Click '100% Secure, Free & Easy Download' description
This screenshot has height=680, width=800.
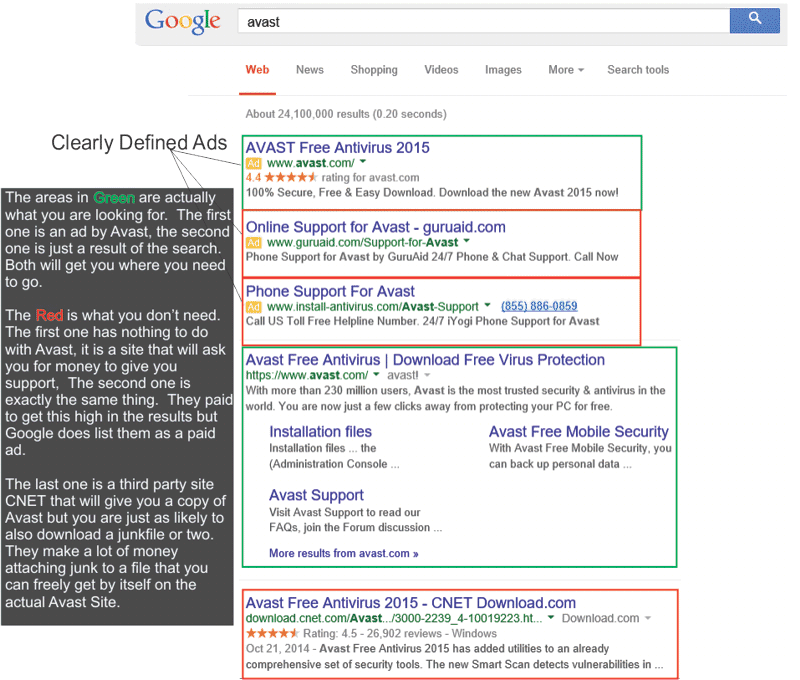(432, 193)
